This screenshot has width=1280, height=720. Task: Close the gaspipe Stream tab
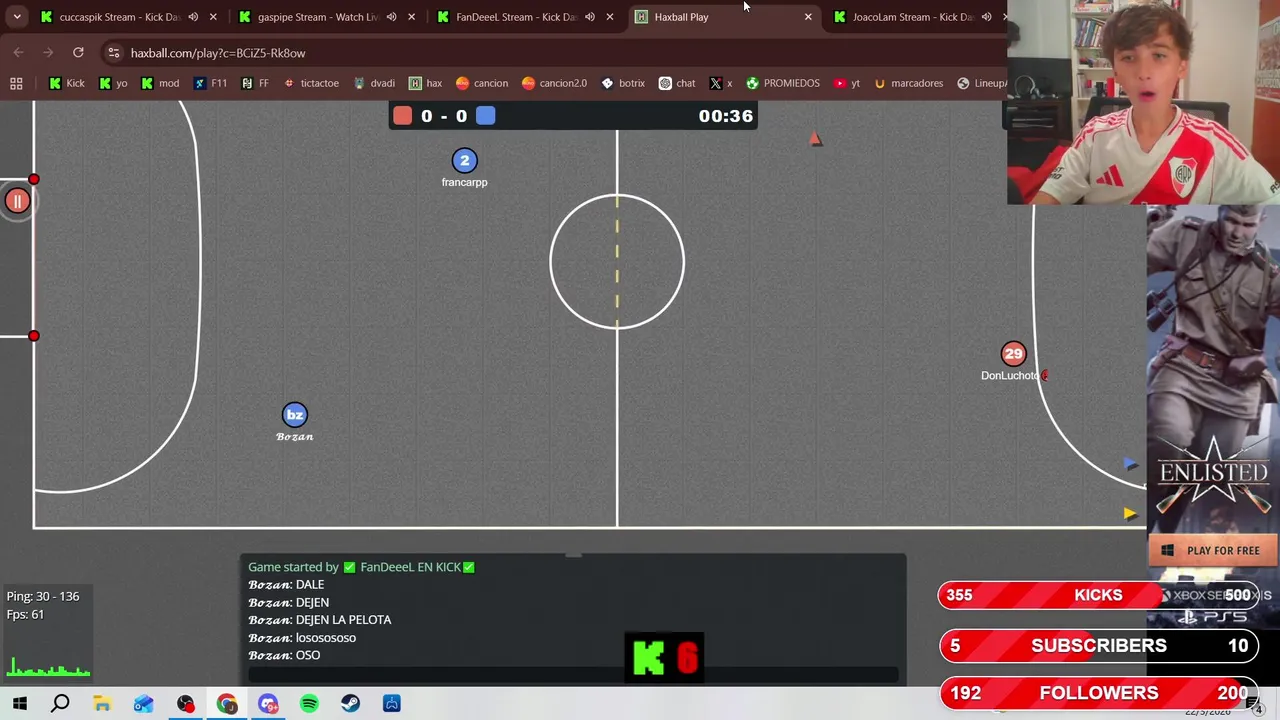pyautogui.click(x=411, y=17)
